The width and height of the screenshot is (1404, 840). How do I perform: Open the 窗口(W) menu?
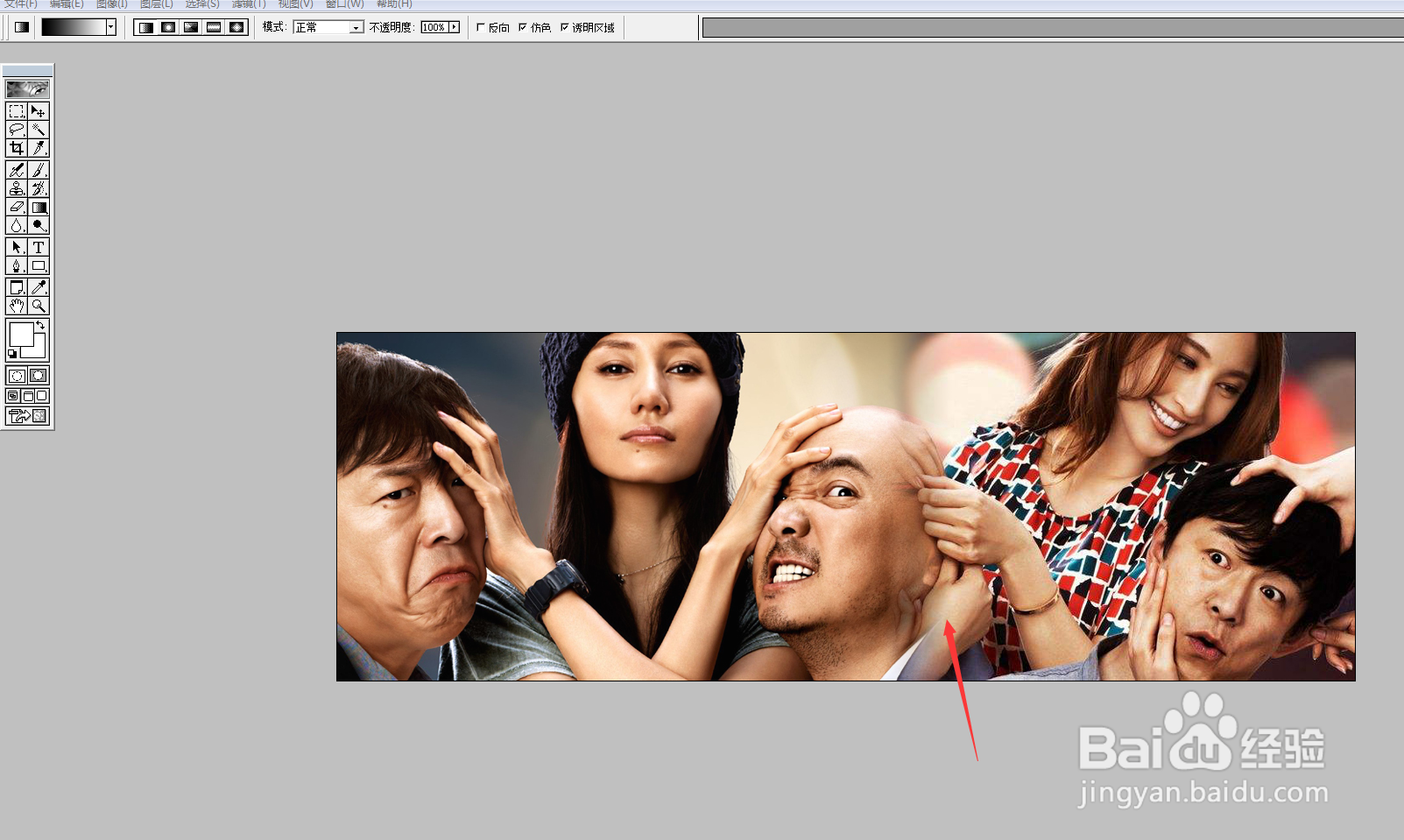tap(344, 4)
